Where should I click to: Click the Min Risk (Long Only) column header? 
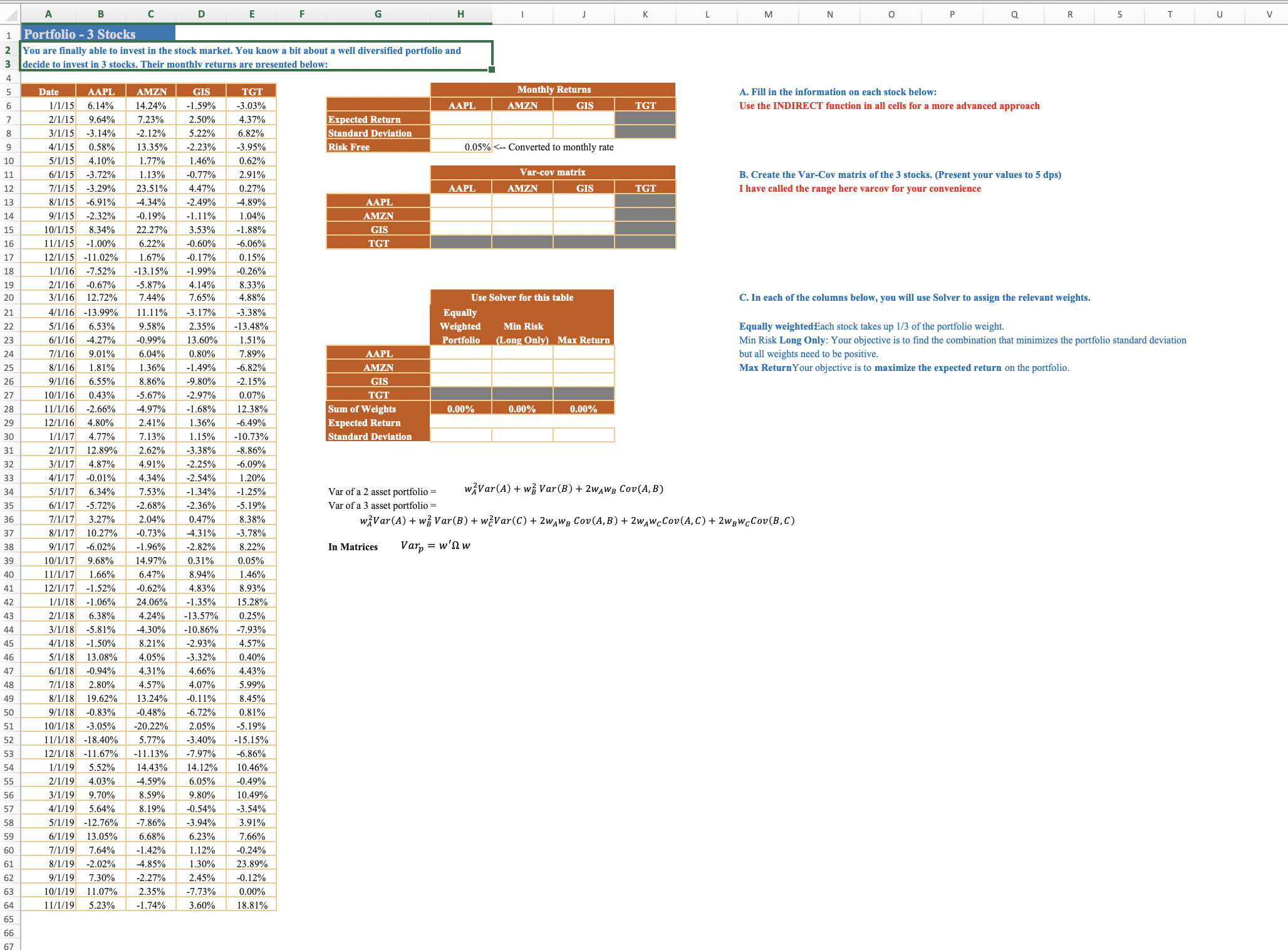(x=522, y=326)
